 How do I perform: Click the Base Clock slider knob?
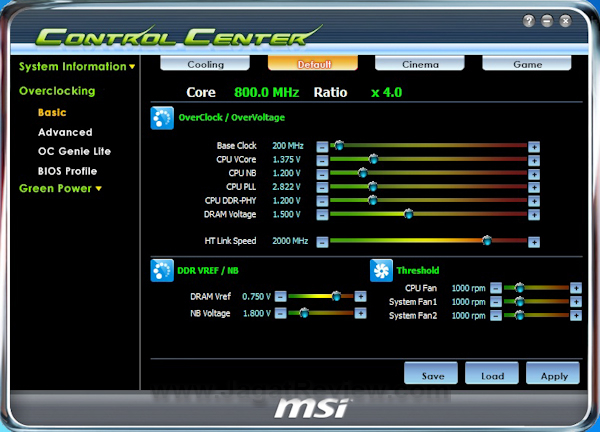[x=339, y=145]
